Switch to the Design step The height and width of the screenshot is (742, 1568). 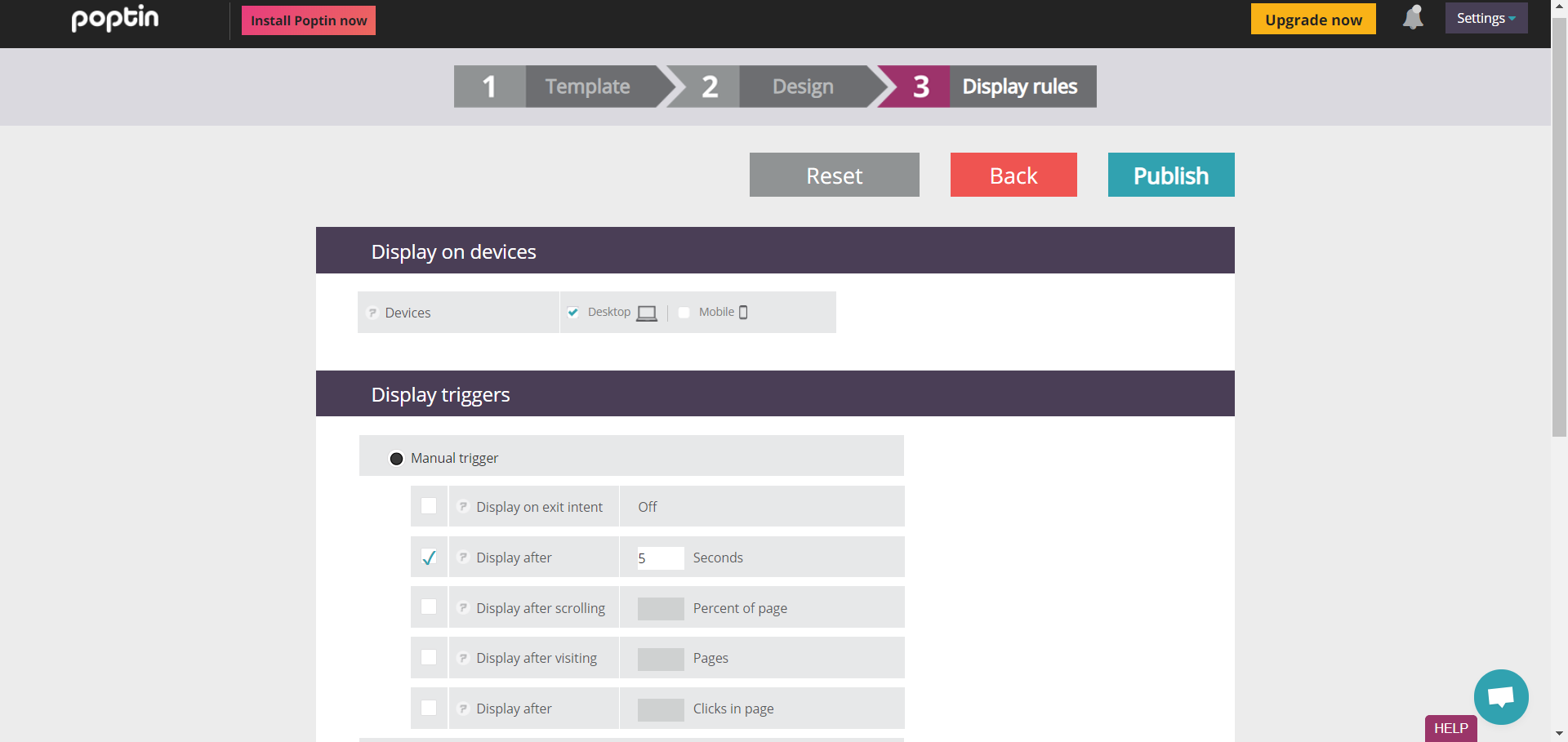click(x=802, y=86)
